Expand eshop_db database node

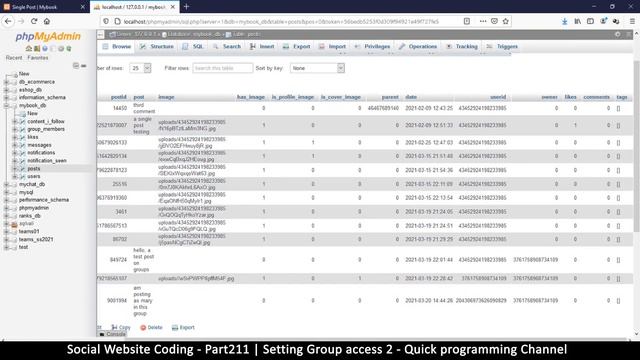[6, 90]
